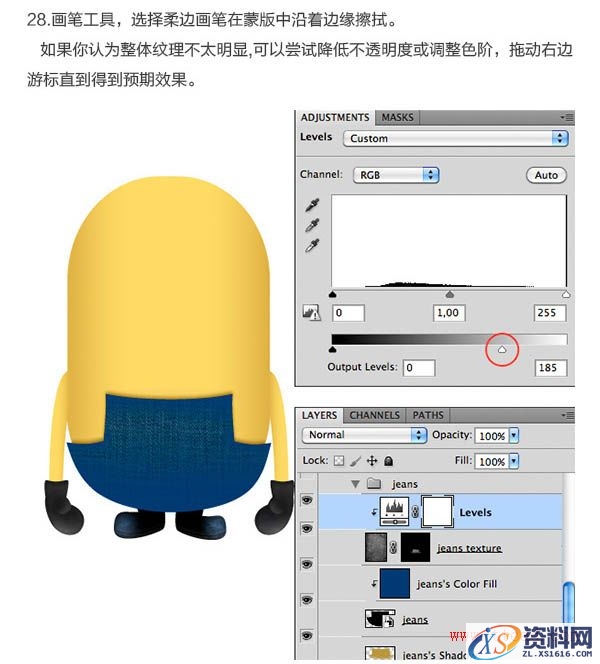Collapse the jeans group triangle

(355, 484)
